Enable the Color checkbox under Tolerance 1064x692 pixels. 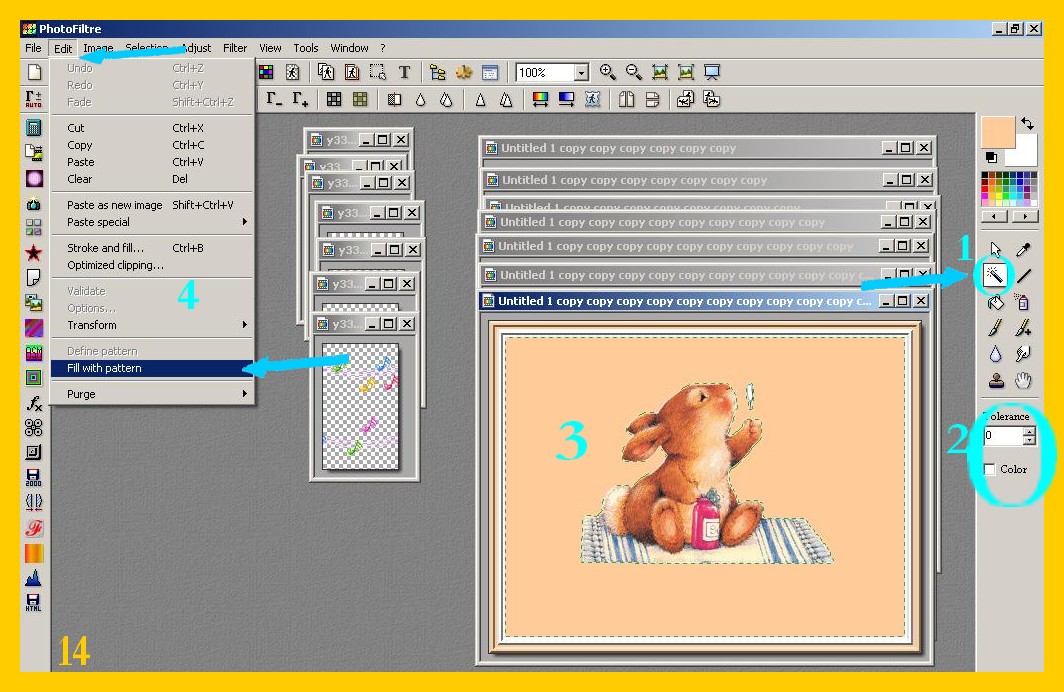click(989, 469)
